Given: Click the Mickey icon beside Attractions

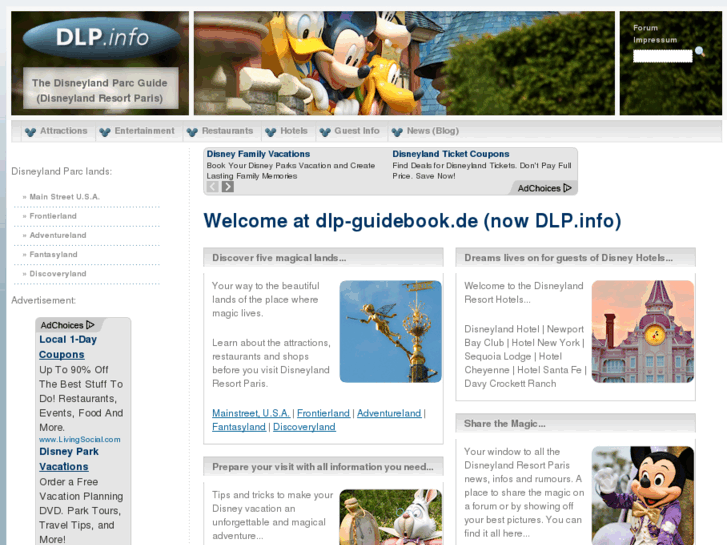Looking at the screenshot, I should click(31, 132).
